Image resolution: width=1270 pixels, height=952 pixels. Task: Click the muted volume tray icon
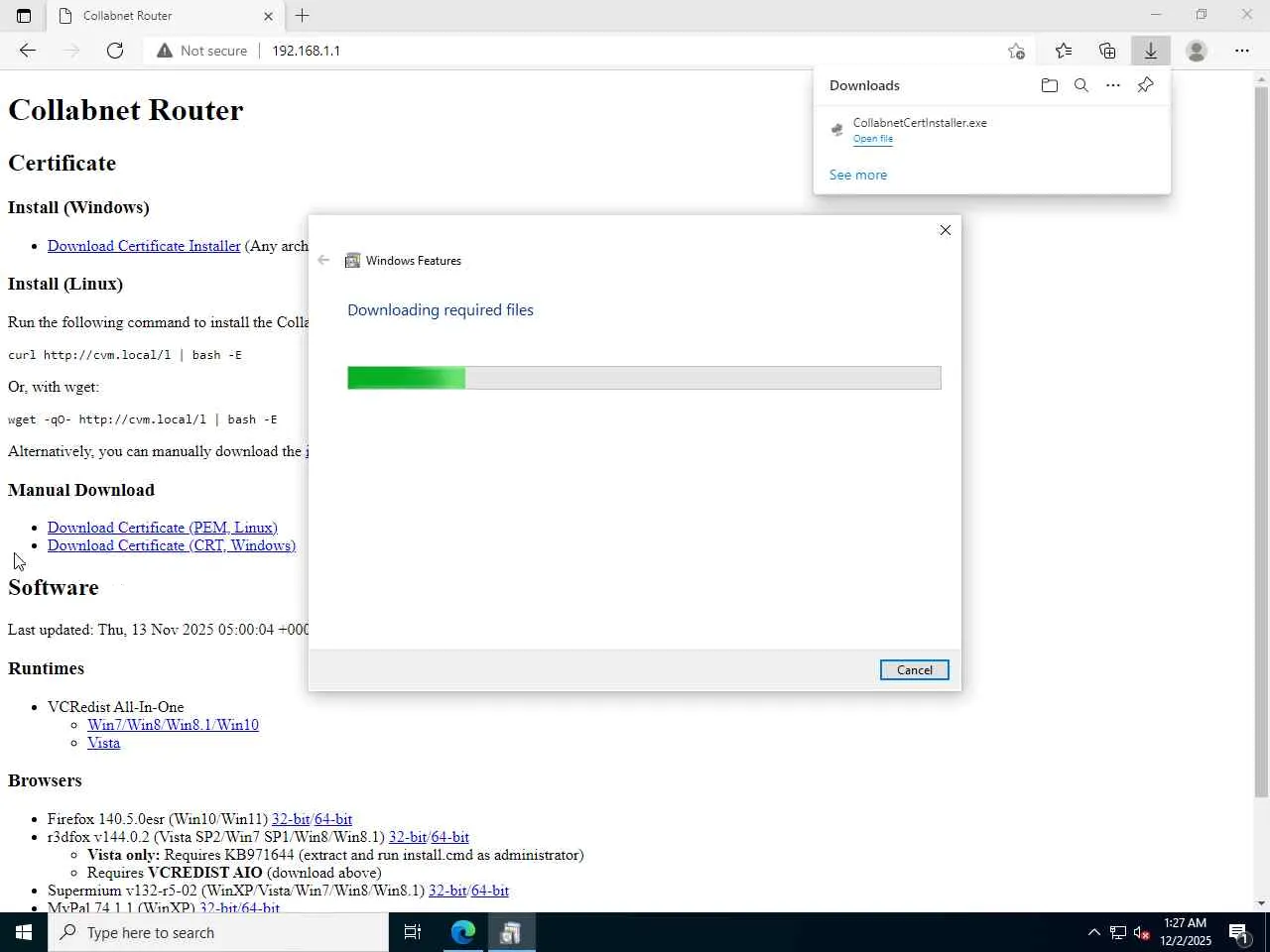(x=1142, y=932)
